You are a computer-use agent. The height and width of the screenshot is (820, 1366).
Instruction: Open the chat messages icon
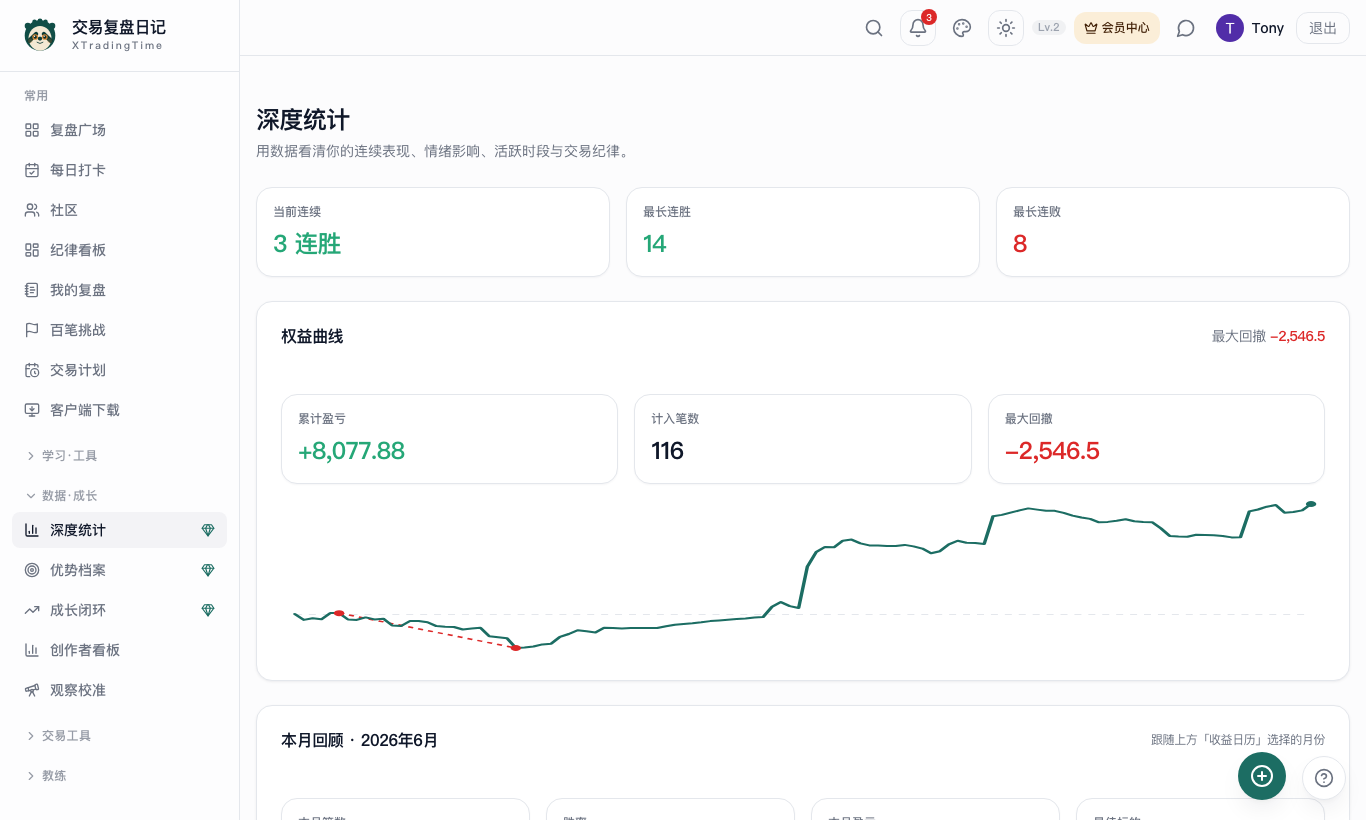pos(1186,28)
